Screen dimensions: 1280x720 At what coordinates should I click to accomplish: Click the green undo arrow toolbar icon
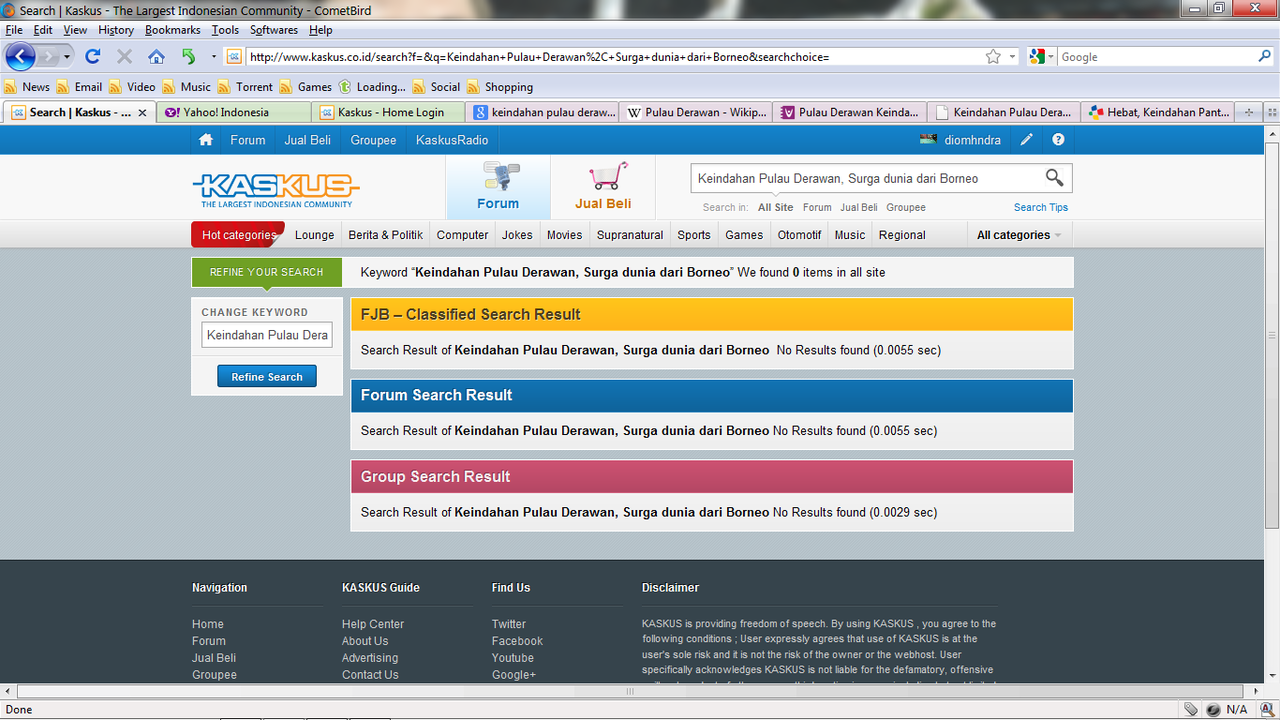pyautogui.click(x=188, y=57)
